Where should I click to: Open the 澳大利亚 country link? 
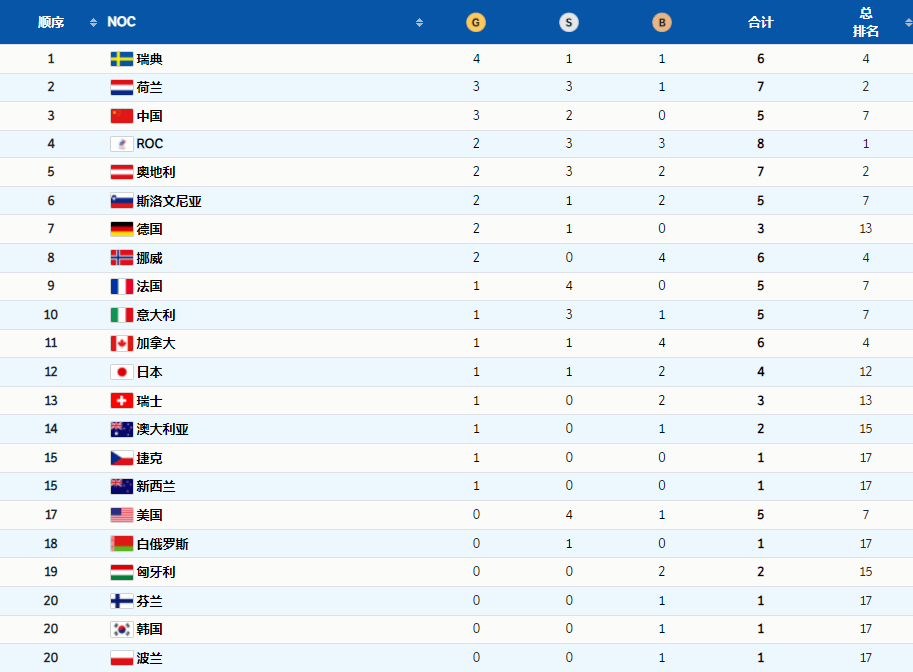162,429
